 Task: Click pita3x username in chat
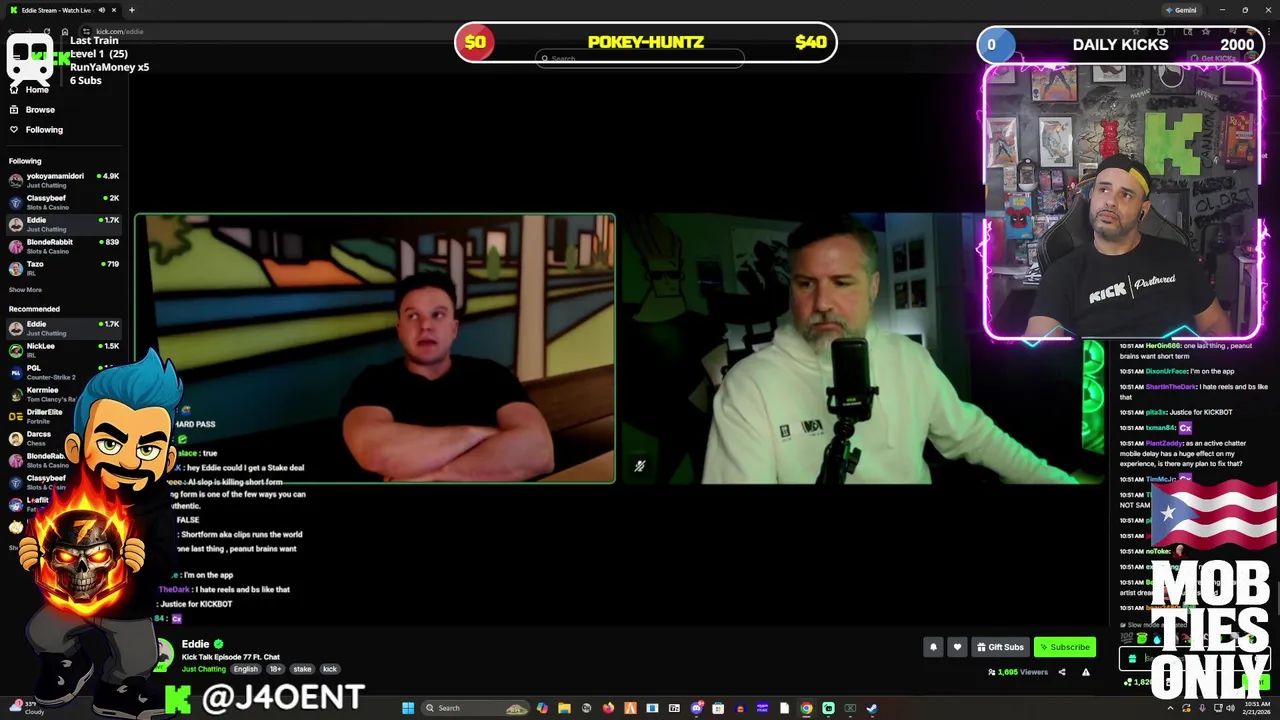click(x=1156, y=412)
